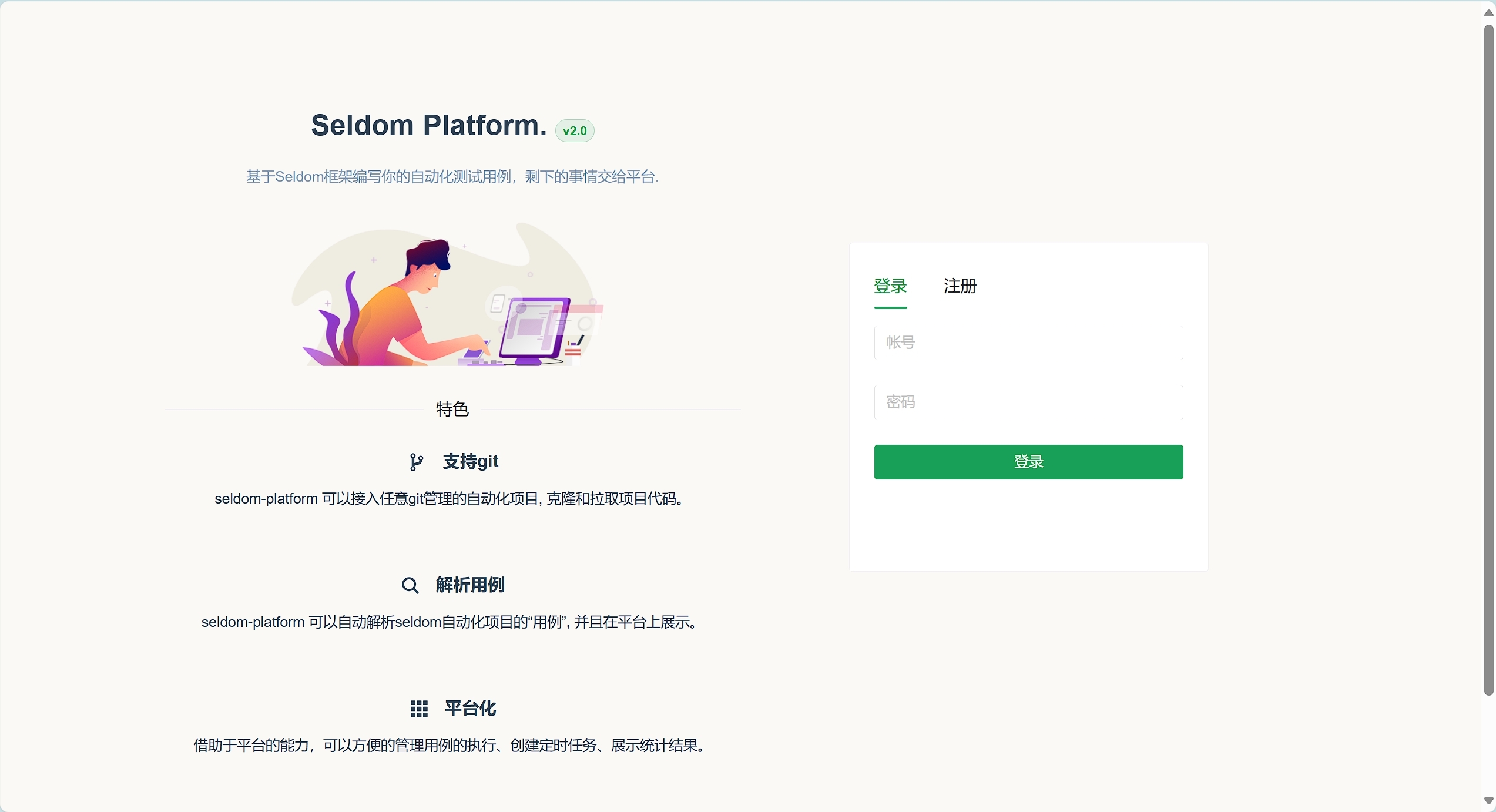Click the green 登录 button
Image resolution: width=1496 pixels, height=812 pixels.
pos(1028,462)
